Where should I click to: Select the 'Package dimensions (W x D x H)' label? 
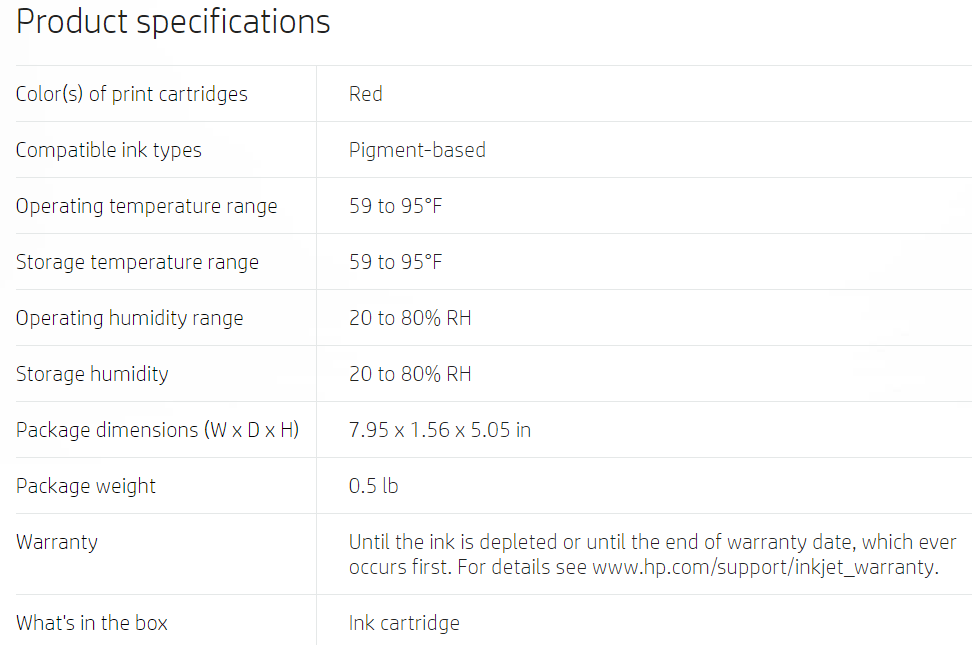pos(157,430)
